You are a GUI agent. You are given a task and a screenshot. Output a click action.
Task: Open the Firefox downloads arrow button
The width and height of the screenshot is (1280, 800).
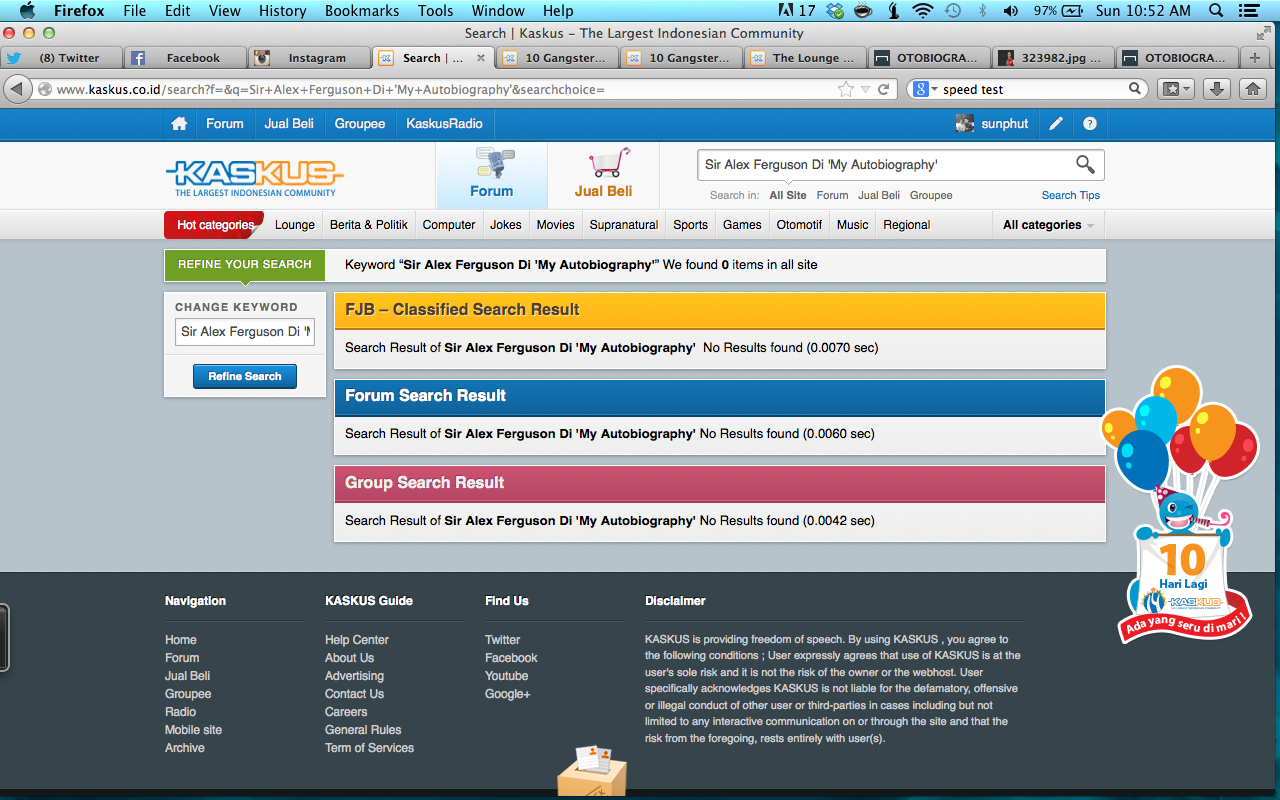coord(1216,89)
